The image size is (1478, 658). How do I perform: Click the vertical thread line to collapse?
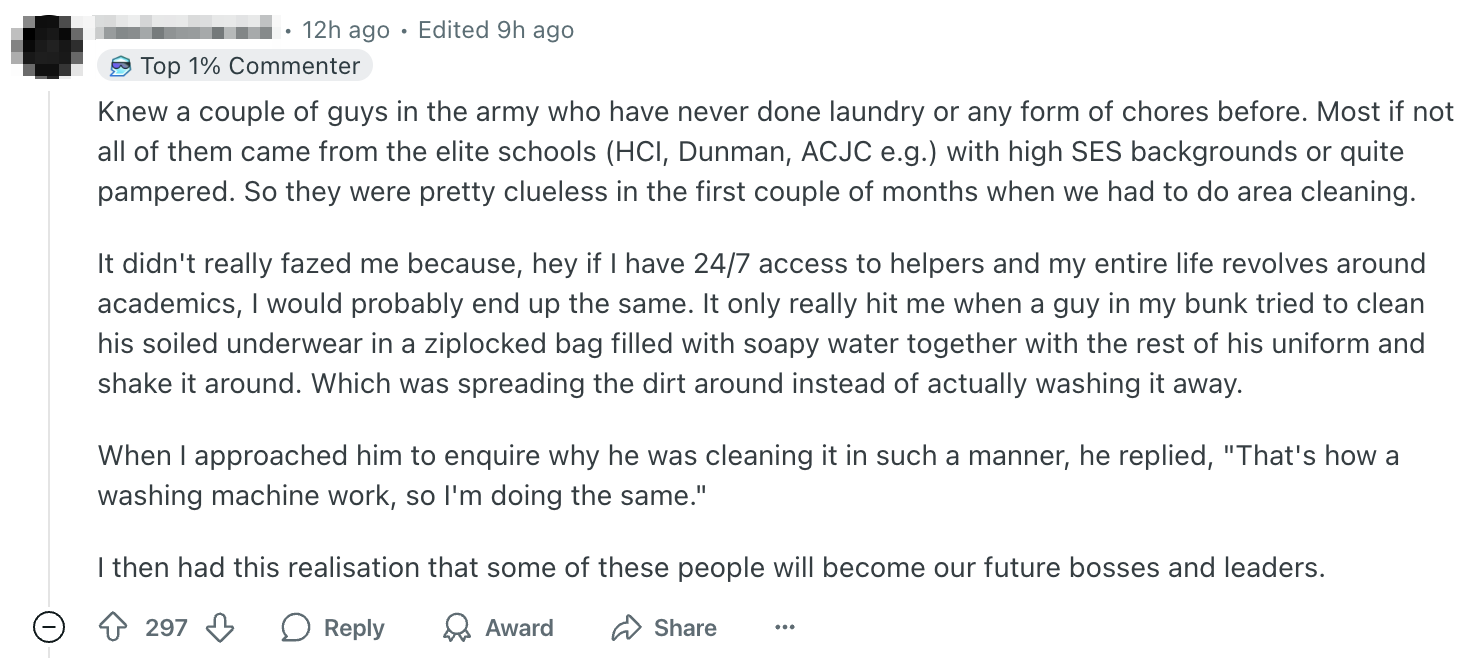tap(49, 350)
